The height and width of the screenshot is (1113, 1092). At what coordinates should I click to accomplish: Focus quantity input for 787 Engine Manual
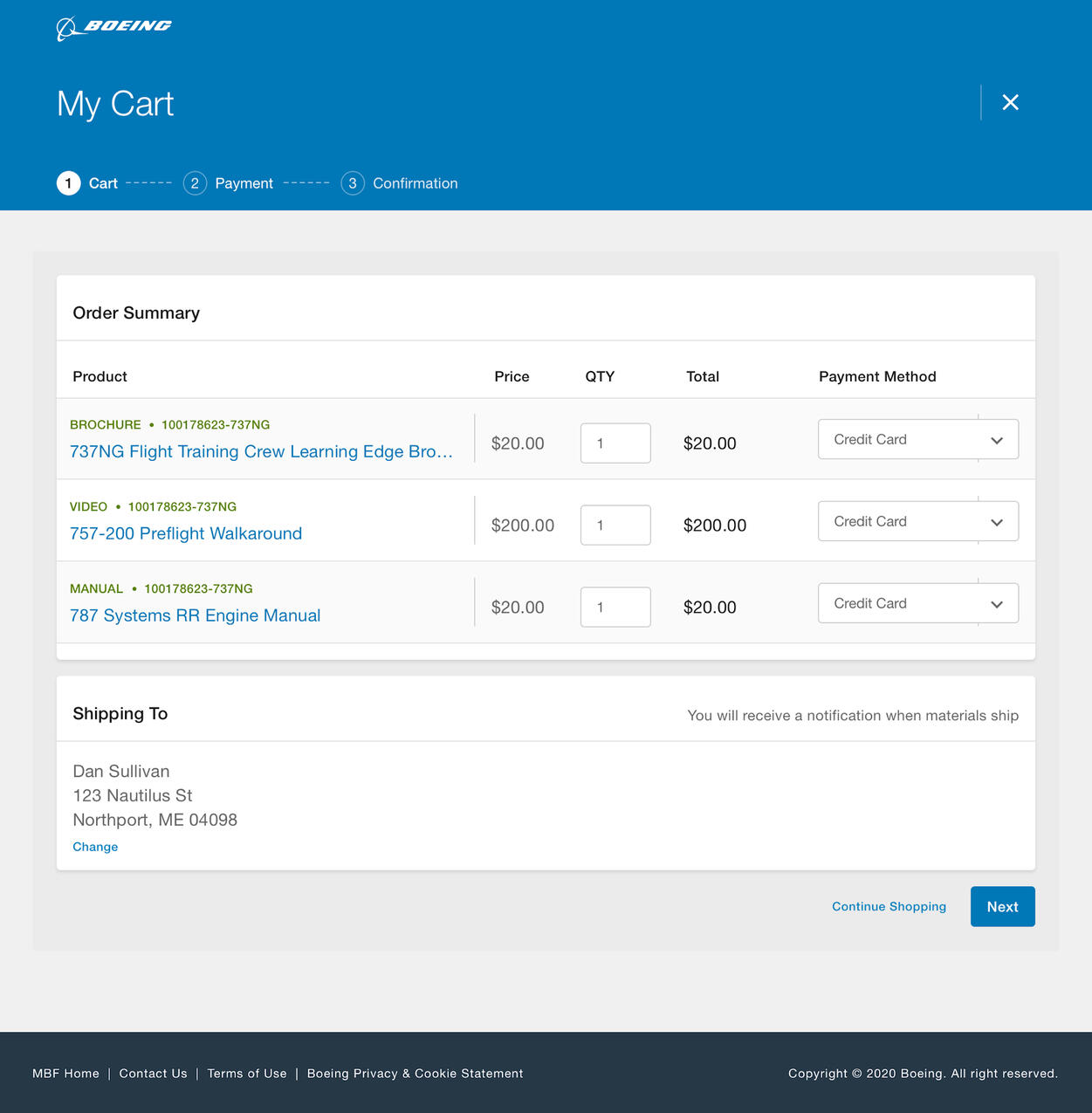[615, 608]
